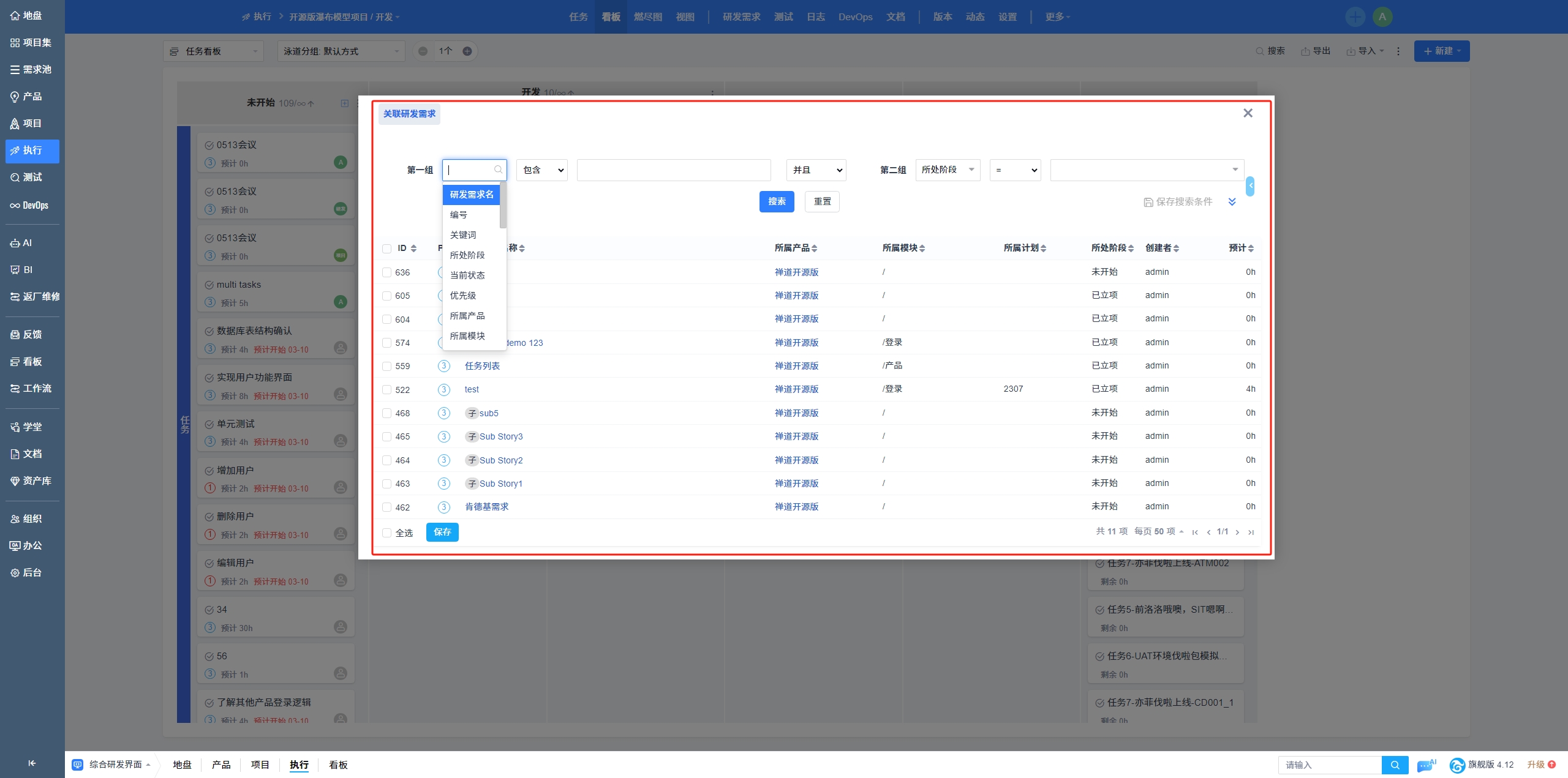Screen dimensions: 1568x778
Task: Expand the 并且 logic dropdown
Action: [x=816, y=170]
